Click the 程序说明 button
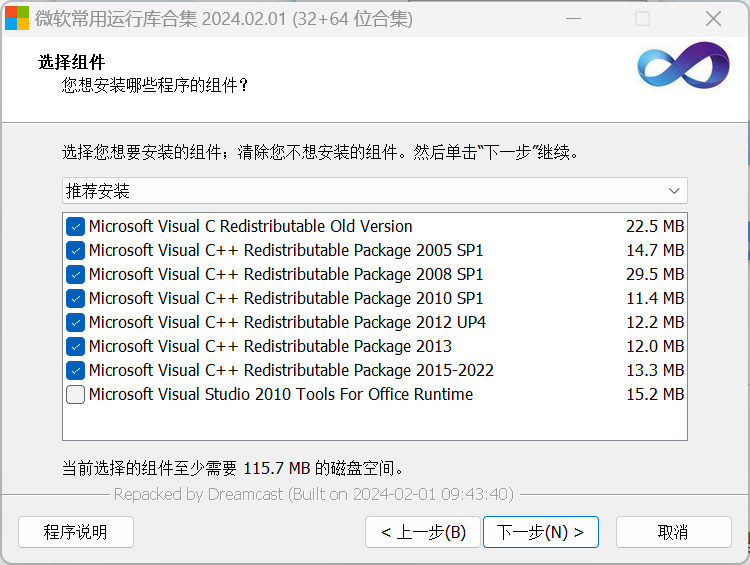This screenshot has height=565, width=750. click(76, 532)
